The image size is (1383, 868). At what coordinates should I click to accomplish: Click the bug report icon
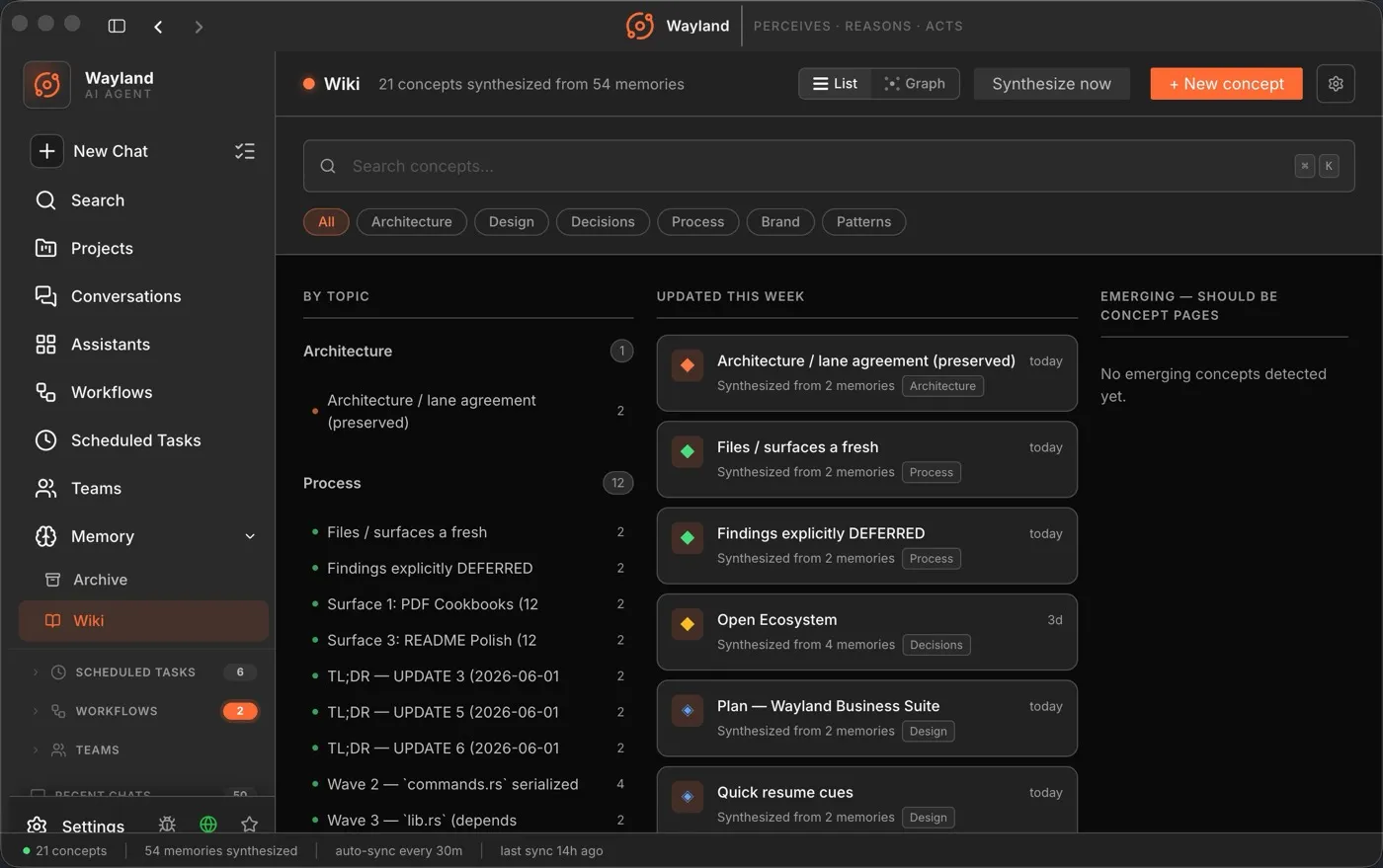pos(167,824)
